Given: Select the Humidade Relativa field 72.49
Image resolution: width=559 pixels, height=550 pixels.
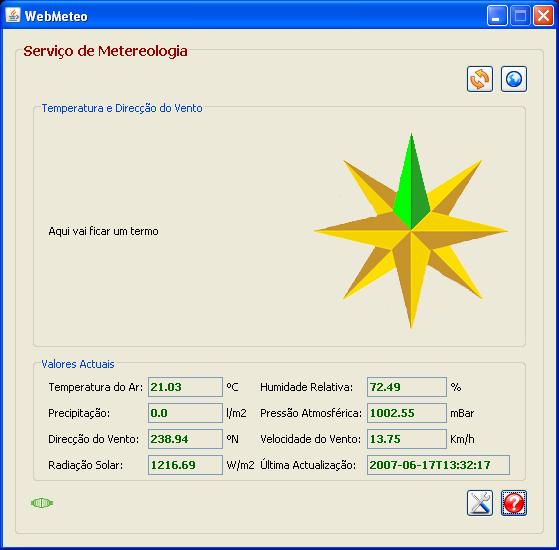Looking at the screenshot, I should pos(407,387).
